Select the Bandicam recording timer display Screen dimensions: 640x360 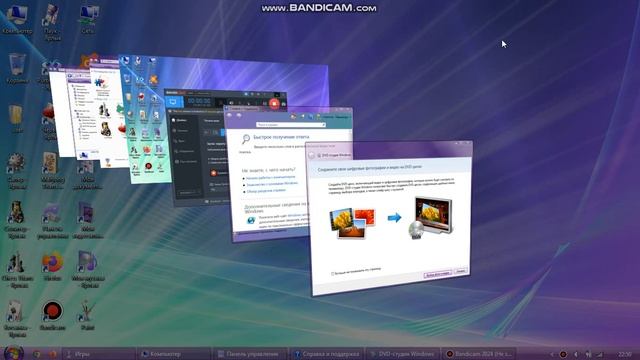coord(199,101)
